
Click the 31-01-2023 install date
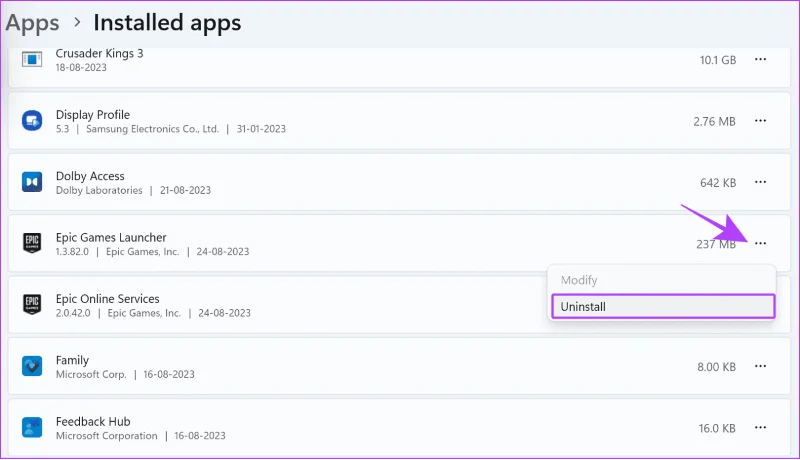(261, 129)
